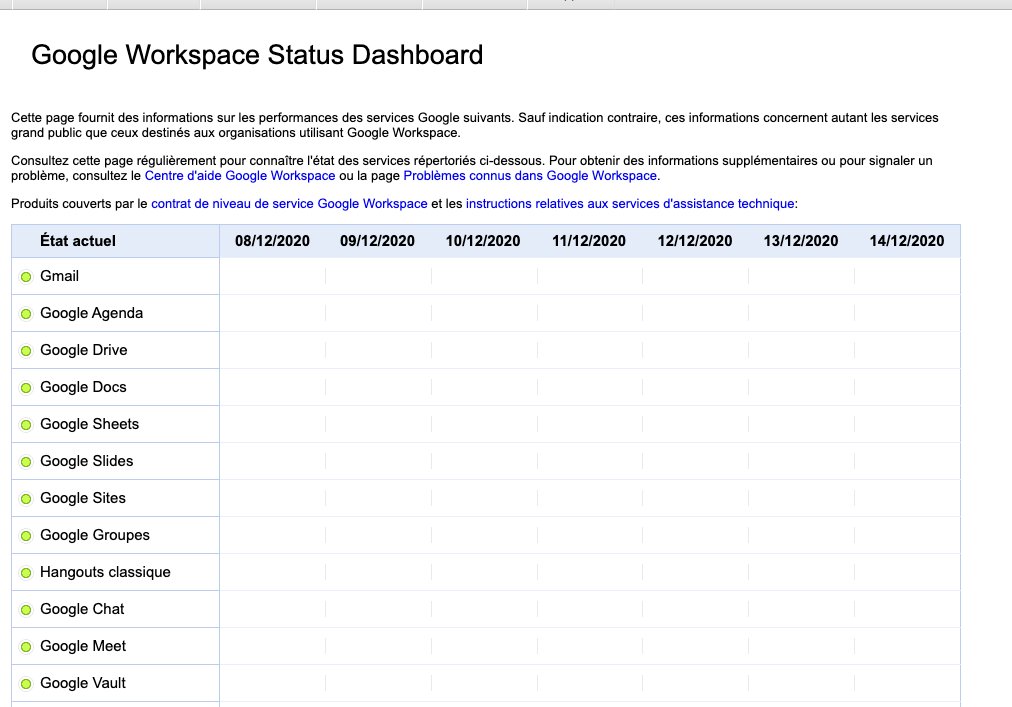This screenshot has width=1012, height=707.
Task: Click the green status dot beside Google Meet
Action: tap(26, 647)
